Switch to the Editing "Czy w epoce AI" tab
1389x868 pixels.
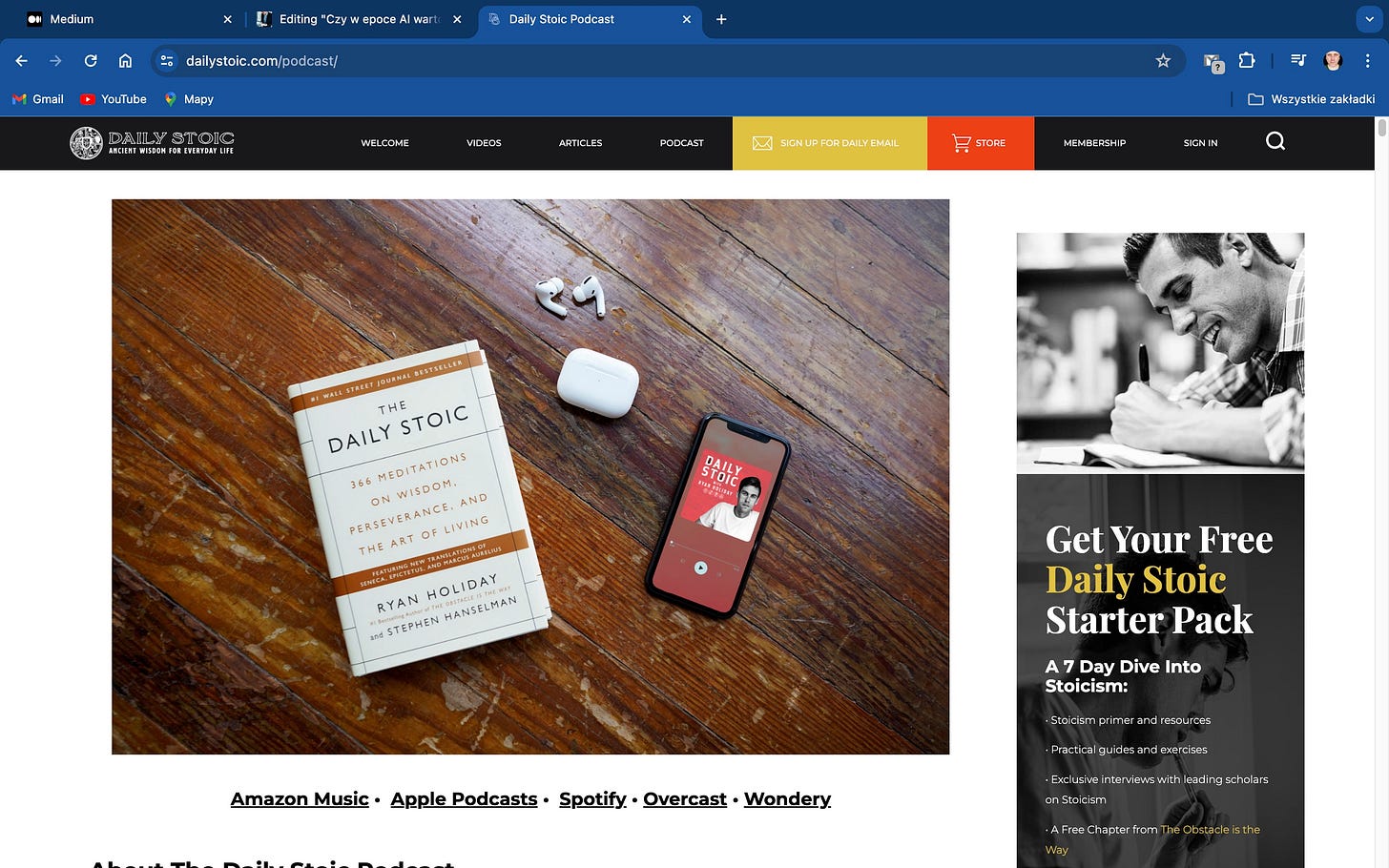[360, 19]
